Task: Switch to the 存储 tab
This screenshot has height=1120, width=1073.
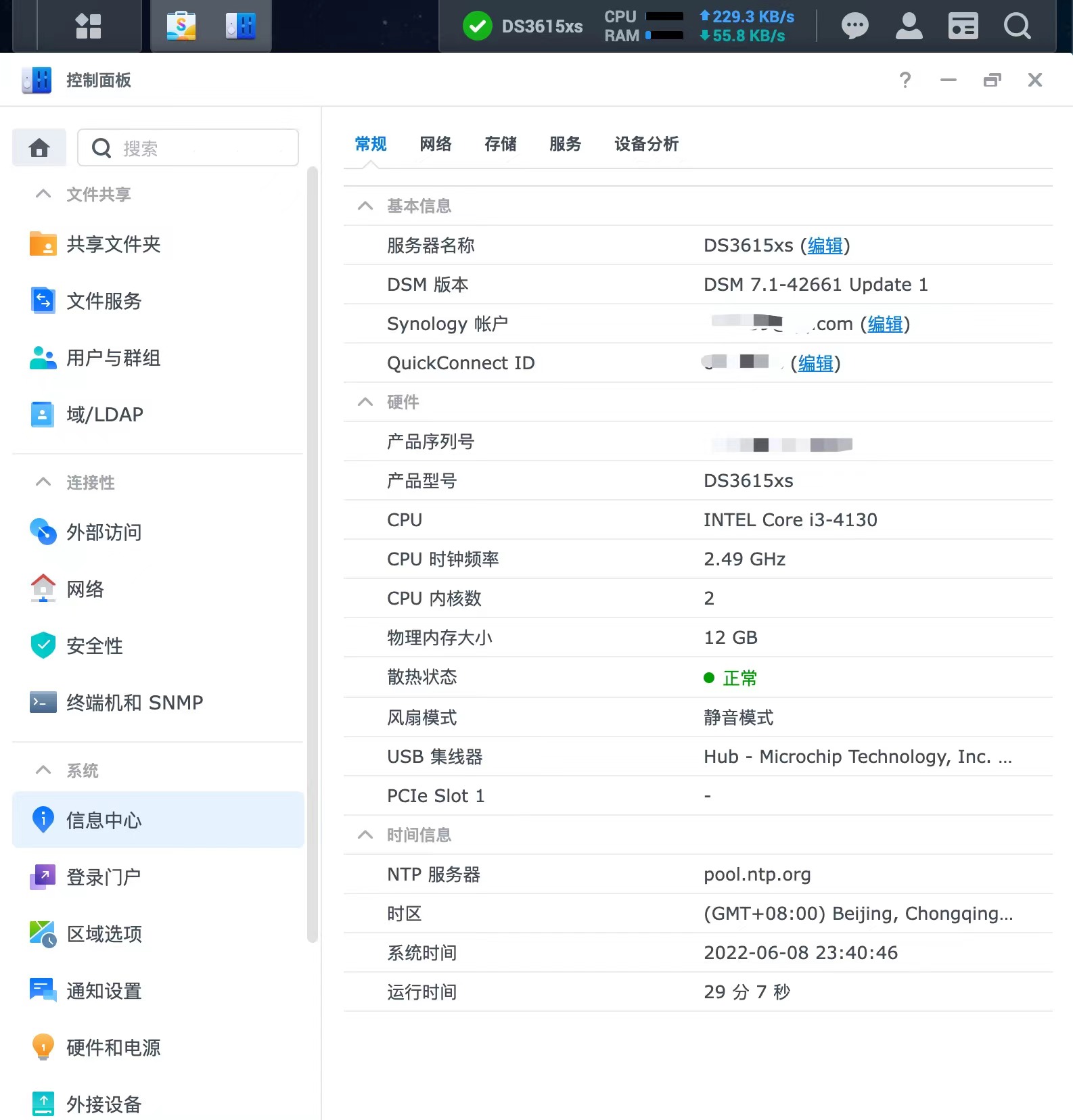Action: 501,144
